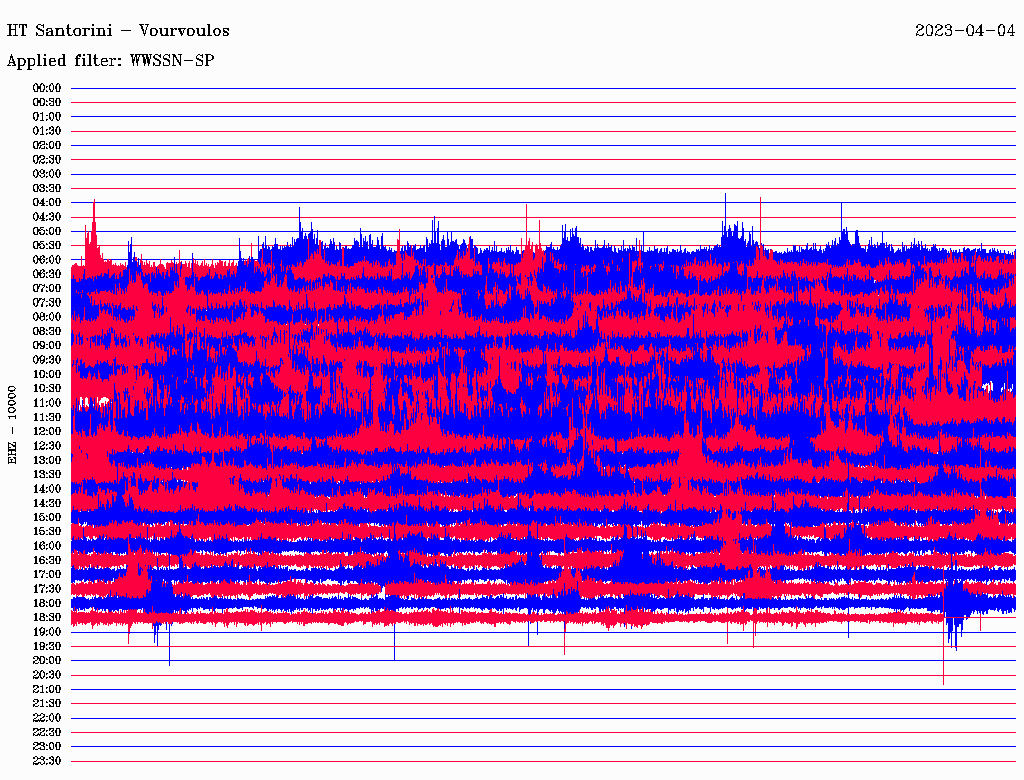The image size is (1024, 780).
Task: Click the 04:00 time label
Action: click(x=47, y=202)
